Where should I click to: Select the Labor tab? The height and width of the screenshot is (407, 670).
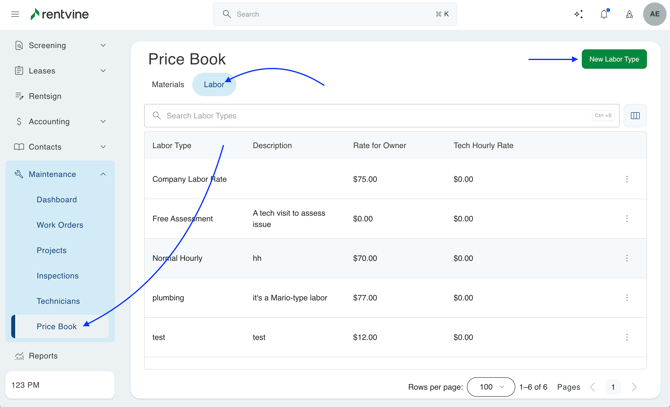click(214, 85)
